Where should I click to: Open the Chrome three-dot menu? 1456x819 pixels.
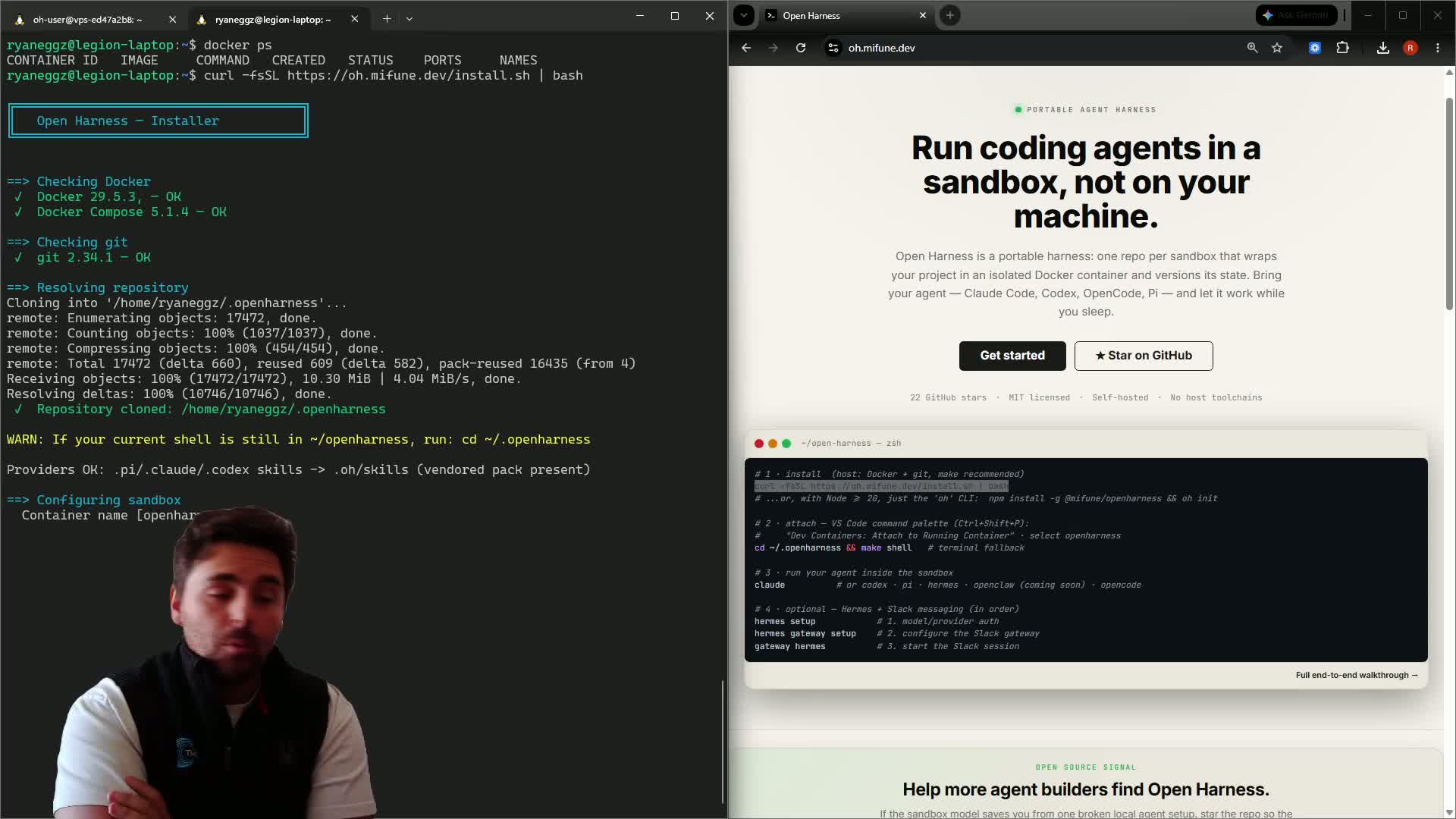click(1438, 48)
